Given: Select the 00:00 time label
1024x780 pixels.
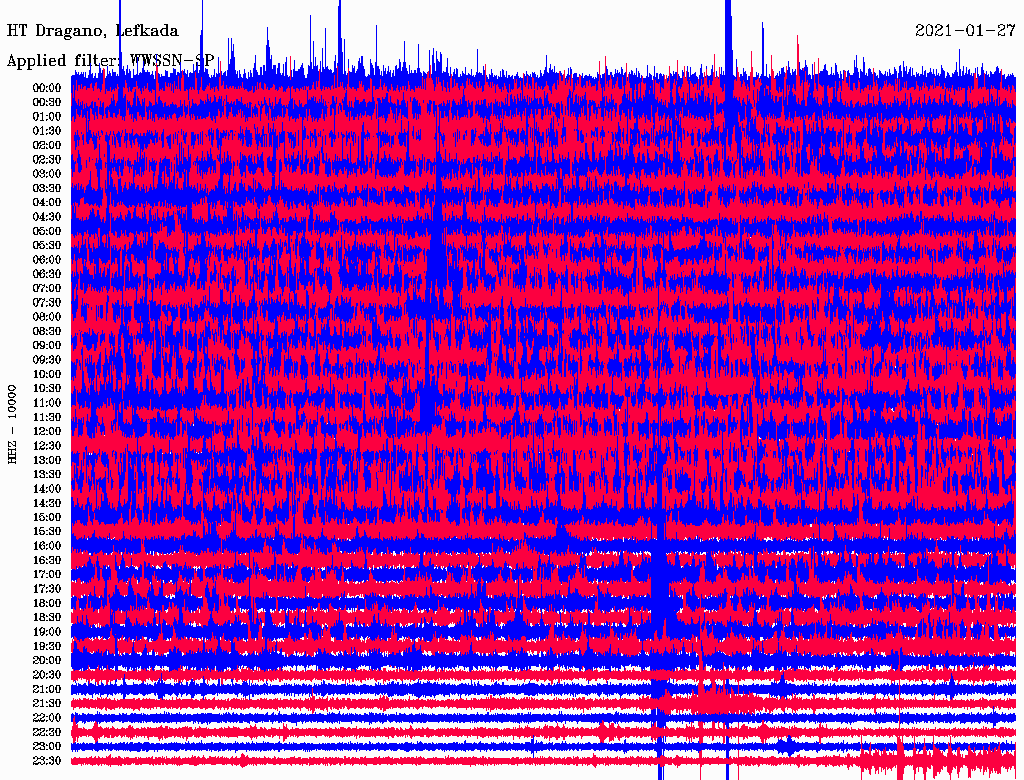Looking at the screenshot, I should tap(47, 88).
